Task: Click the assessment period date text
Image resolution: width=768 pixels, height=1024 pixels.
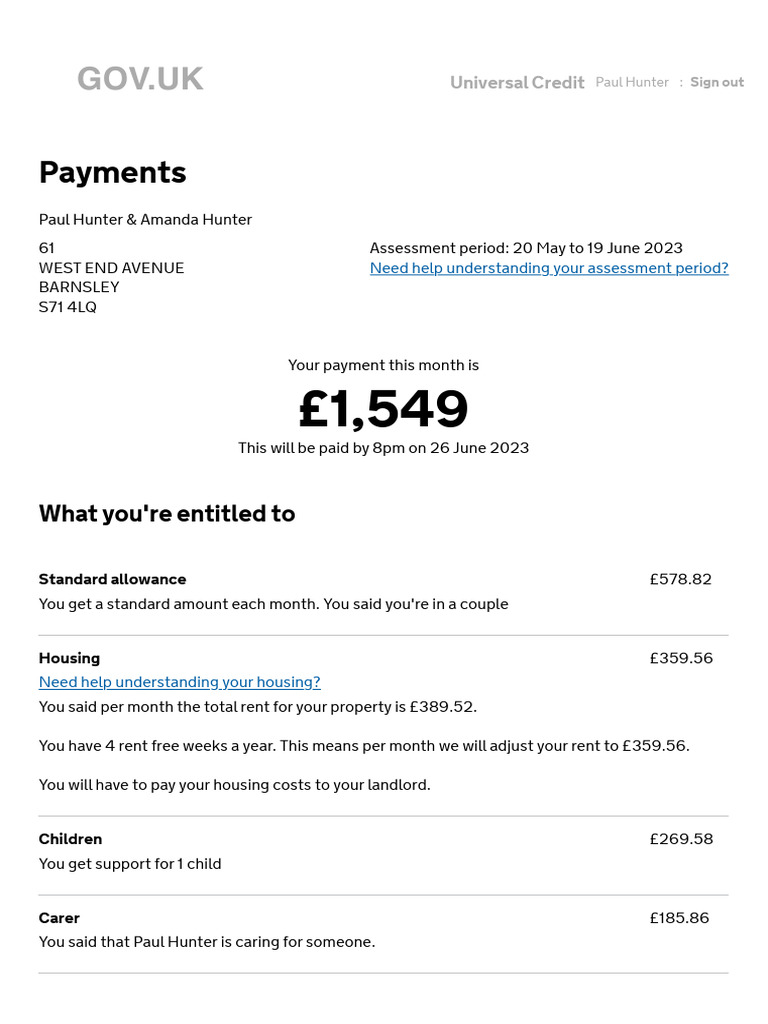Action: coord(526,248)
